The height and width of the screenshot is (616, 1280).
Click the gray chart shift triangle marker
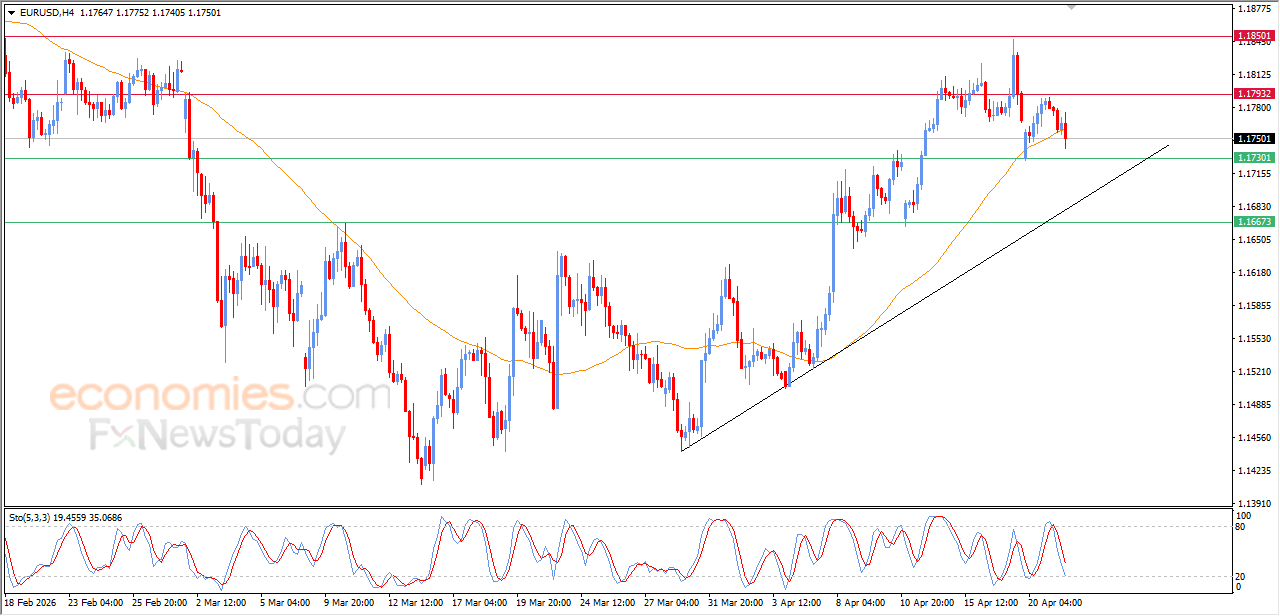(x=1073, y=7)
